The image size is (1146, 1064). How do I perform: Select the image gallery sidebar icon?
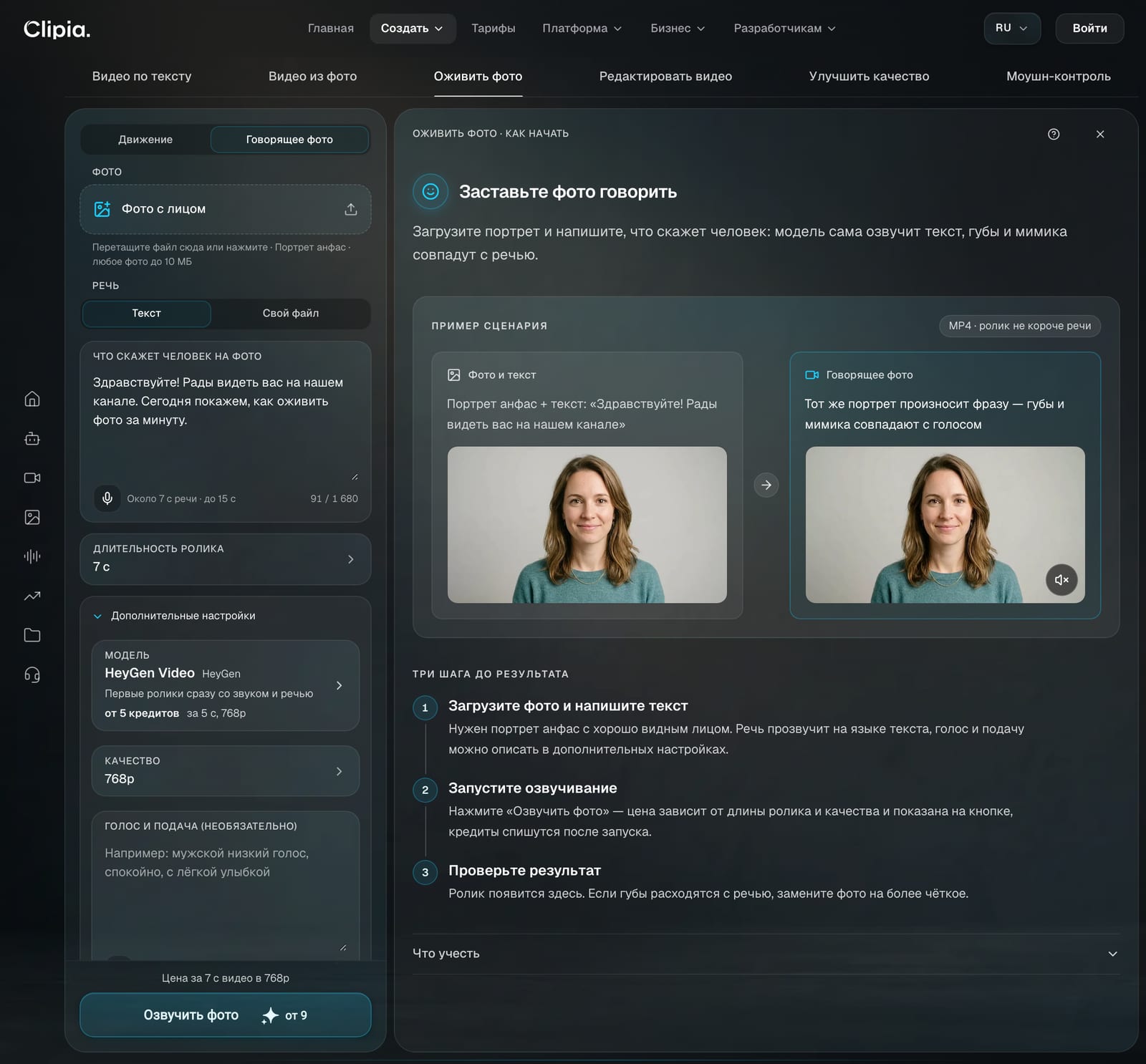32,517
